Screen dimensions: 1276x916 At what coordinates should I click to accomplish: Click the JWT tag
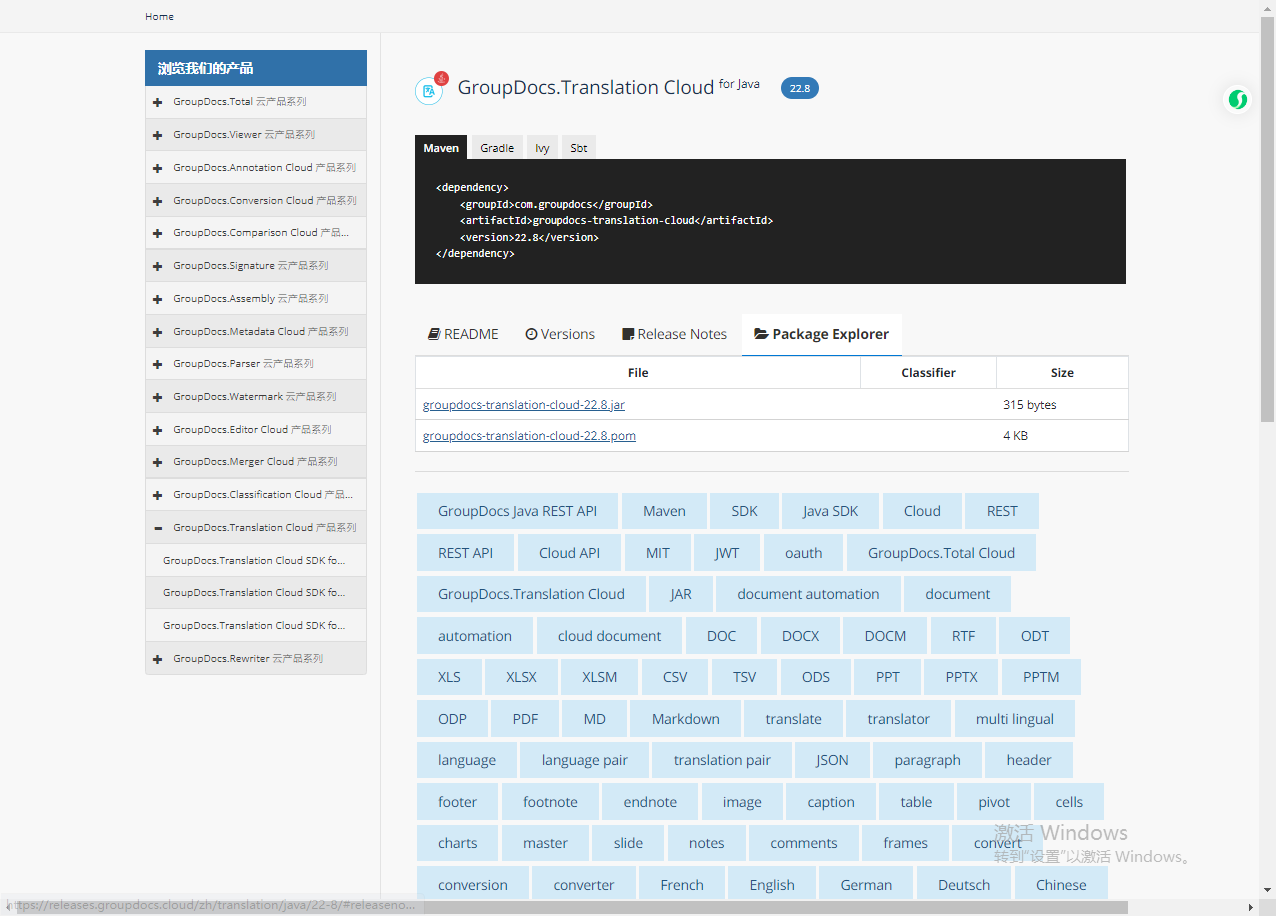click(727, 553)
